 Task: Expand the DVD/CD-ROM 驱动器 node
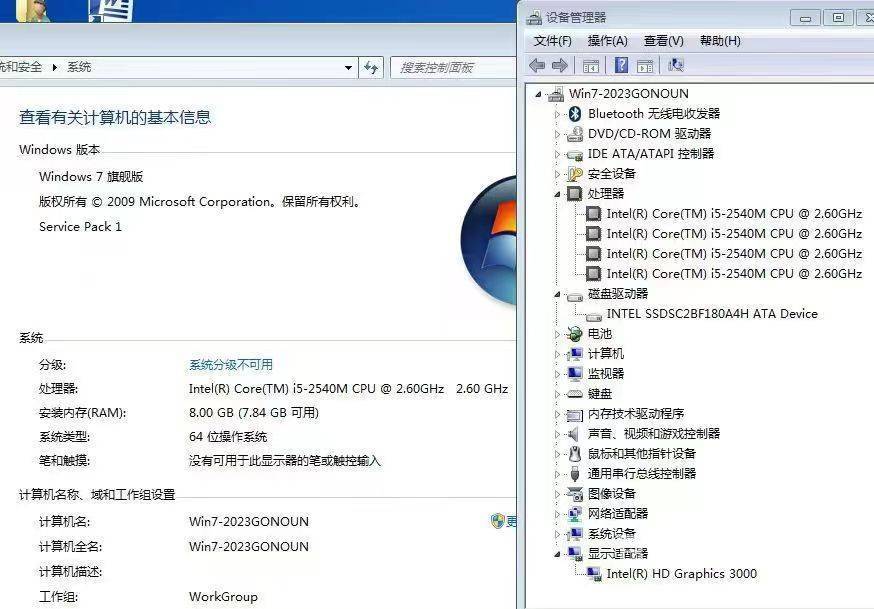pyautogui.click(x=557, y=134)
